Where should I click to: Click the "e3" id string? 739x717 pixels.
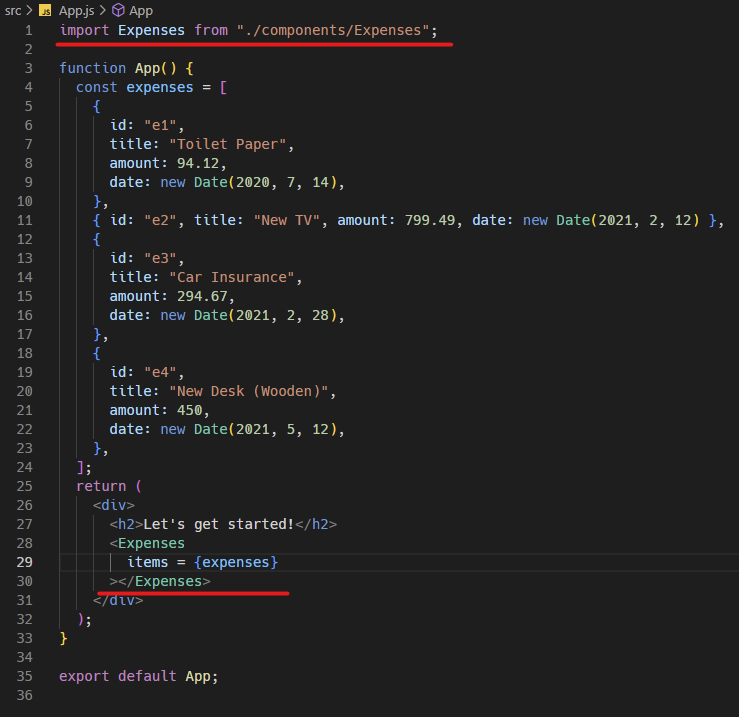pos(160,258)
